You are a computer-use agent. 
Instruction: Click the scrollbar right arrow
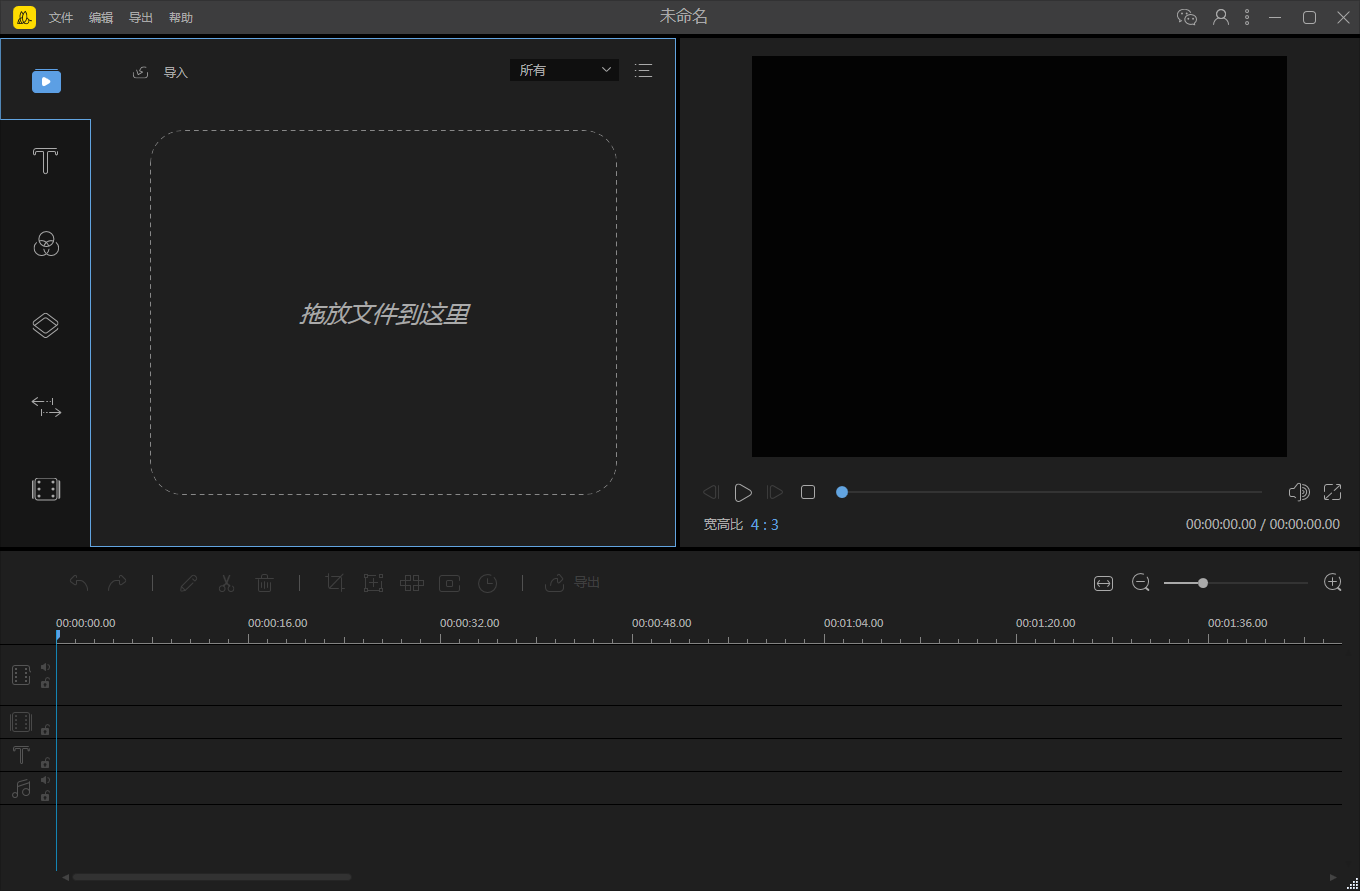click(x=1332, y=877)
